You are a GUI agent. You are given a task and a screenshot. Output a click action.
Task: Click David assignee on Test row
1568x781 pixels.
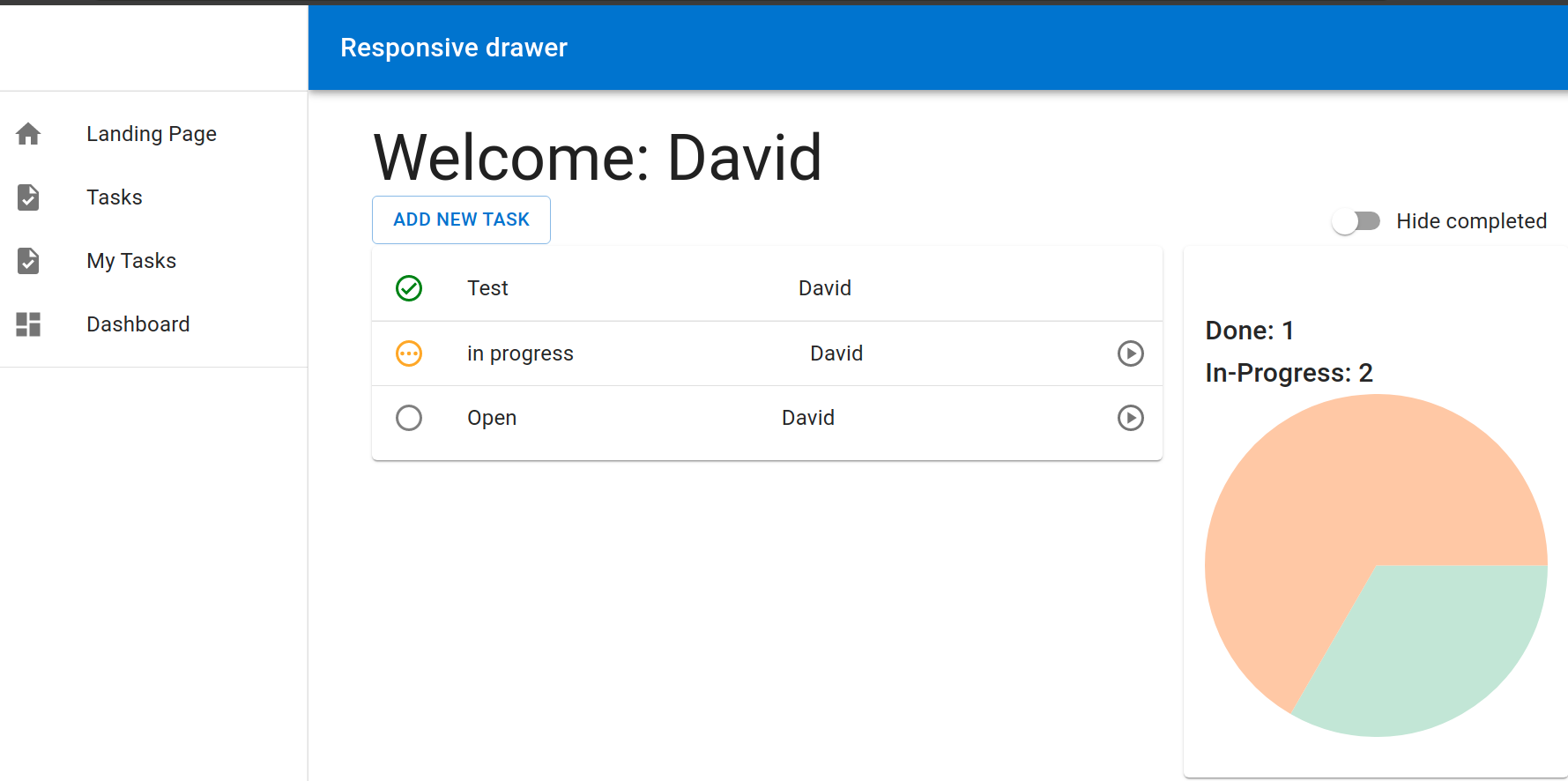tap(825, 288)
